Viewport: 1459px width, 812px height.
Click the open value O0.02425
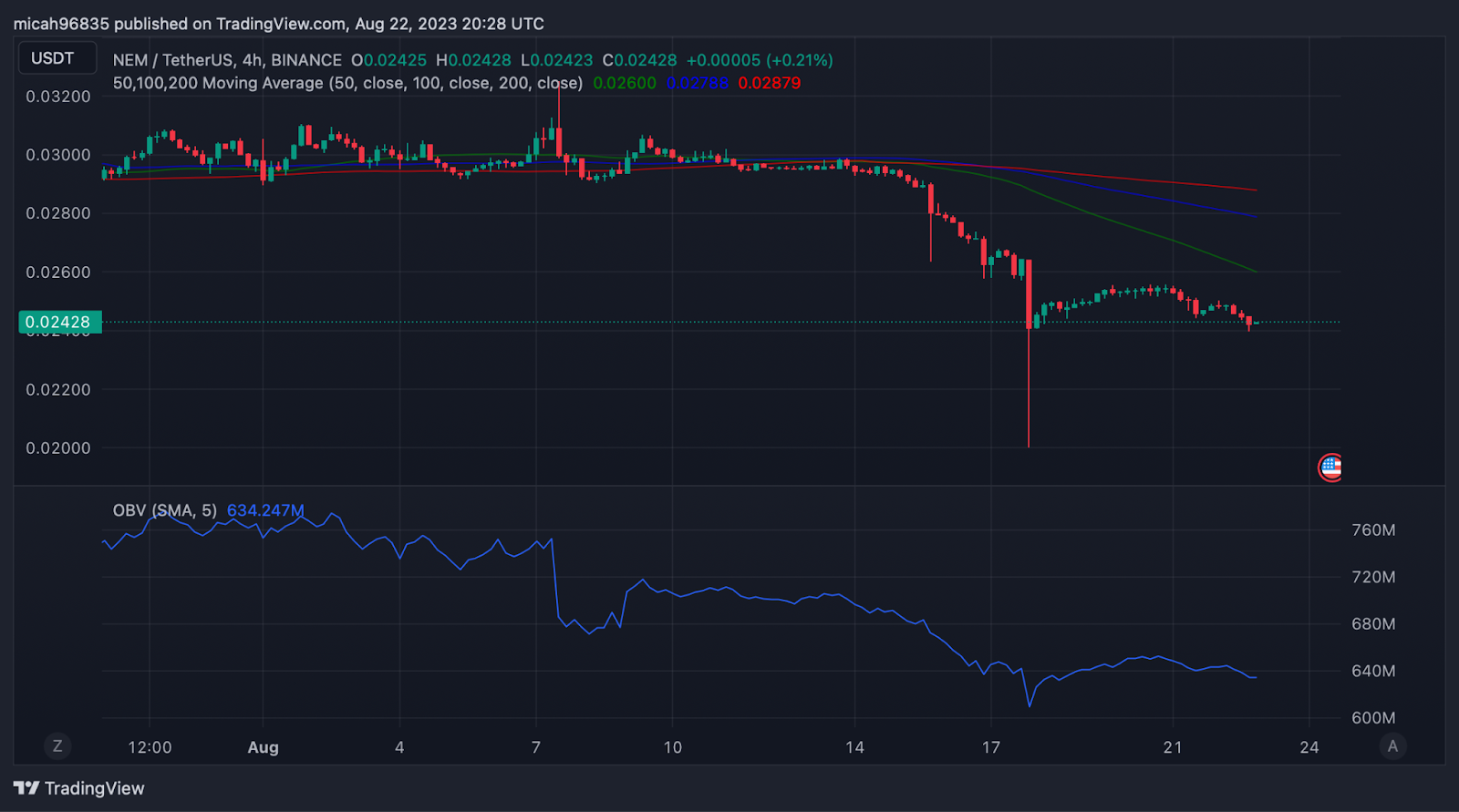[388, 60]
